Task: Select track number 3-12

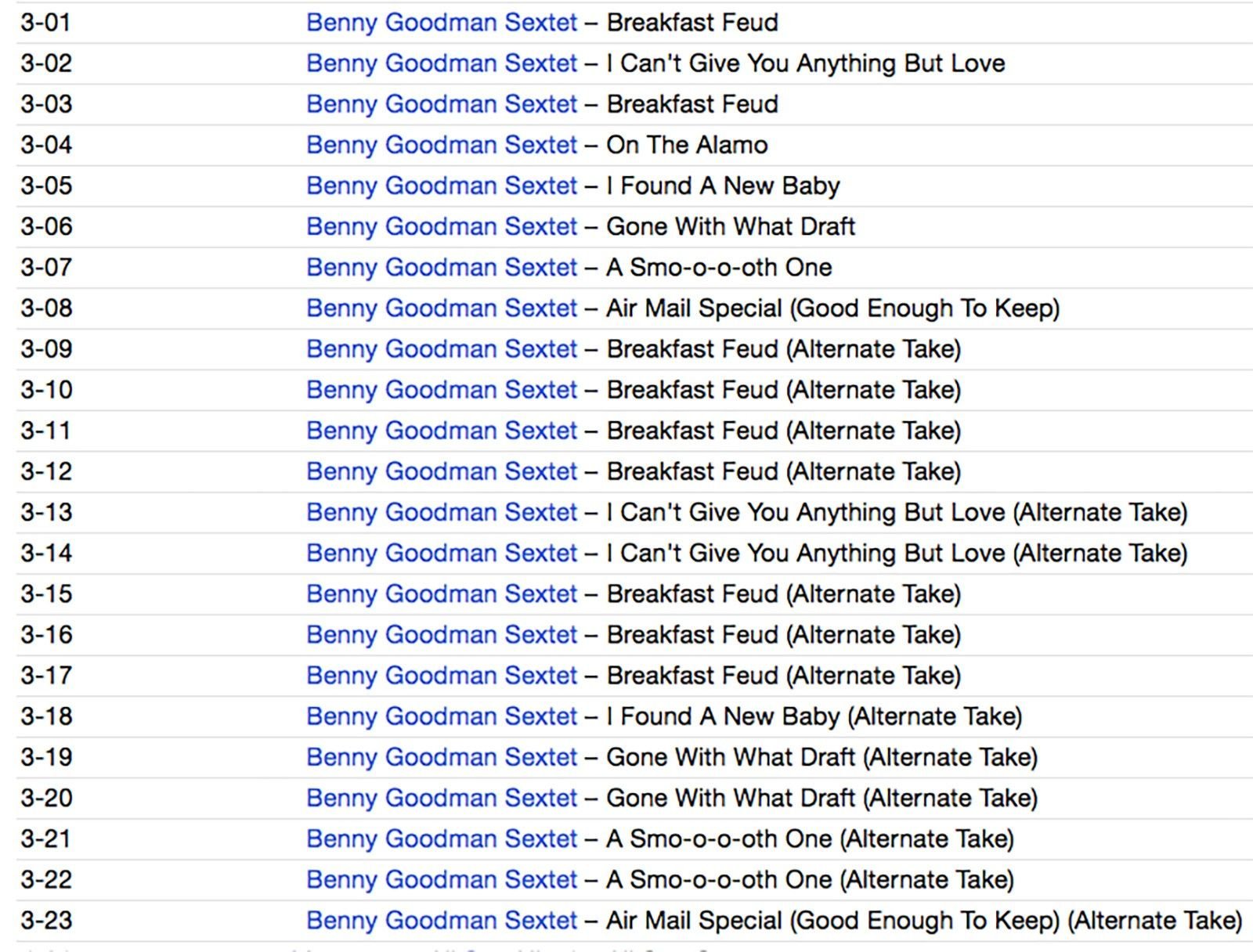Action: click(46, 472)
